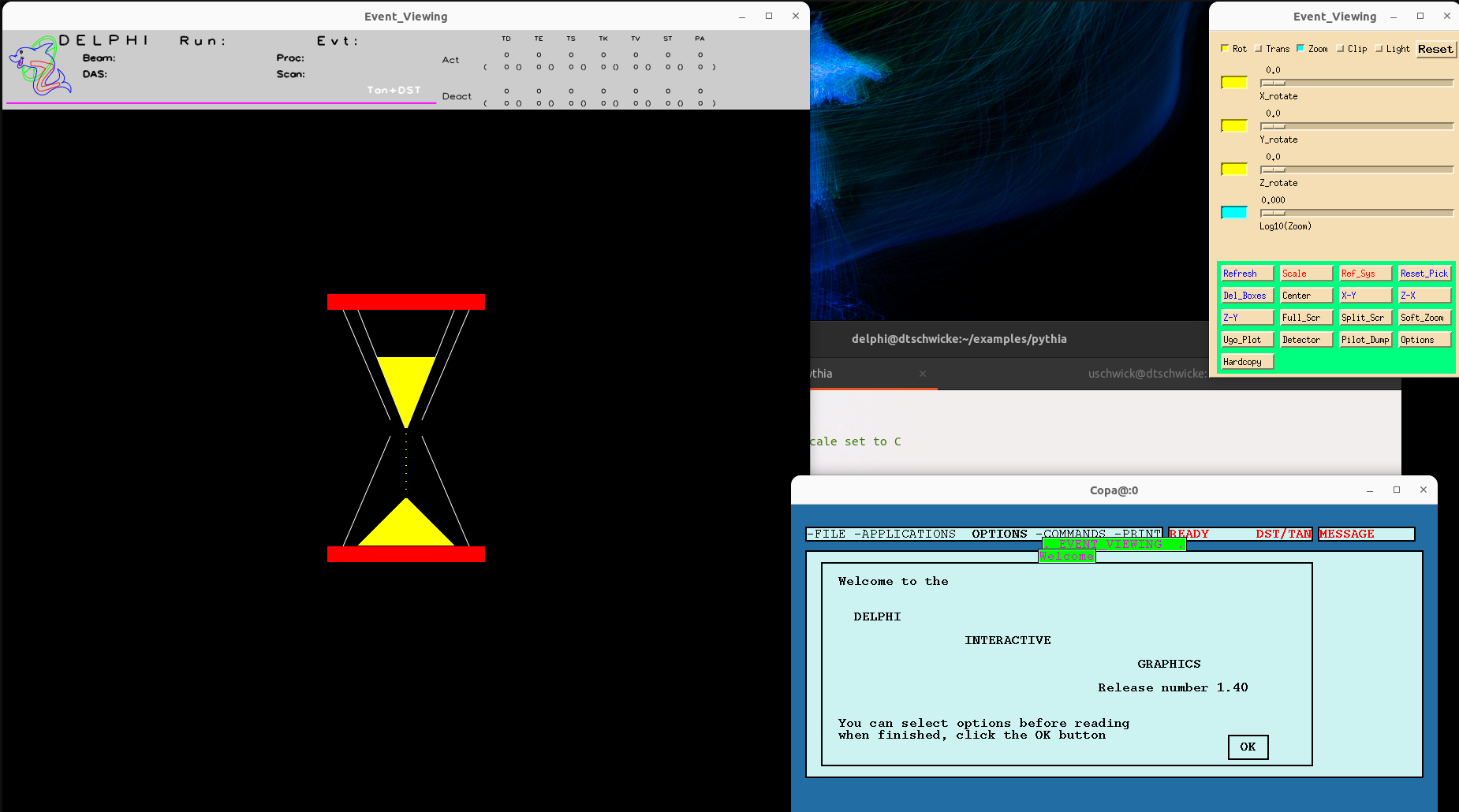
Task: Click the Split_Scr button
Action: (1365, 318)
